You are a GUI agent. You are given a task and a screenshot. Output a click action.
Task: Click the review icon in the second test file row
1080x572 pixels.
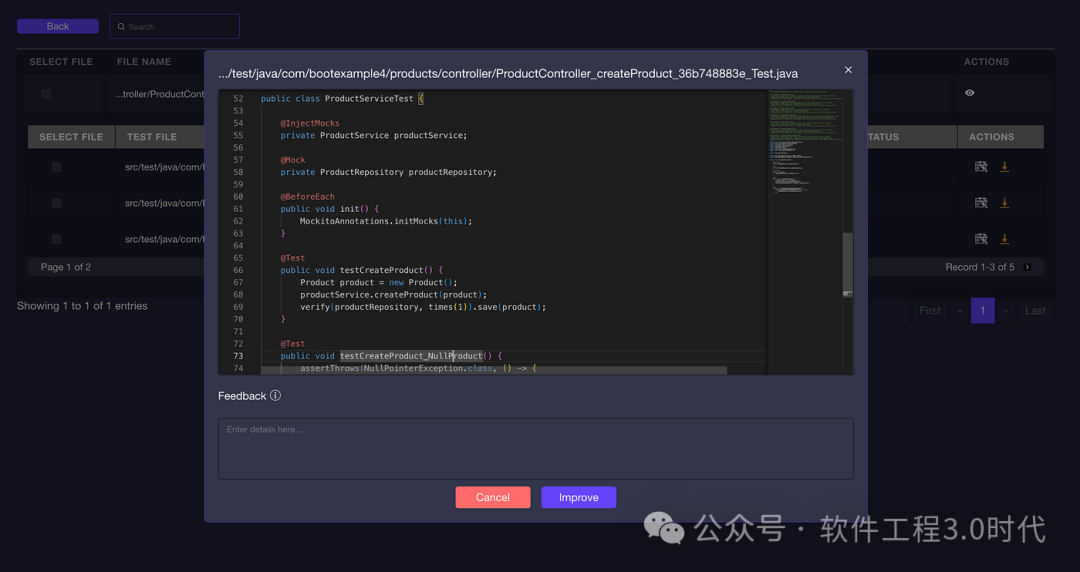pos(981,203)
